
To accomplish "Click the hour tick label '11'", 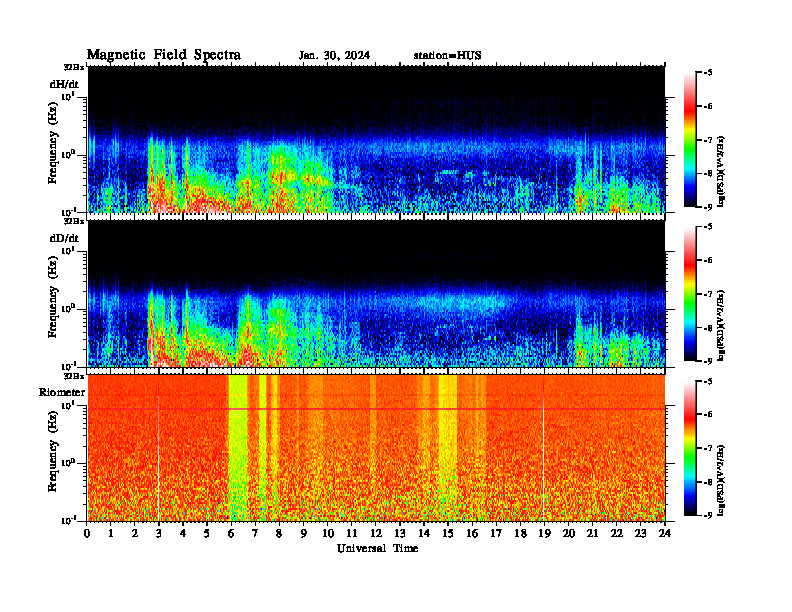I will coord(352,534).
